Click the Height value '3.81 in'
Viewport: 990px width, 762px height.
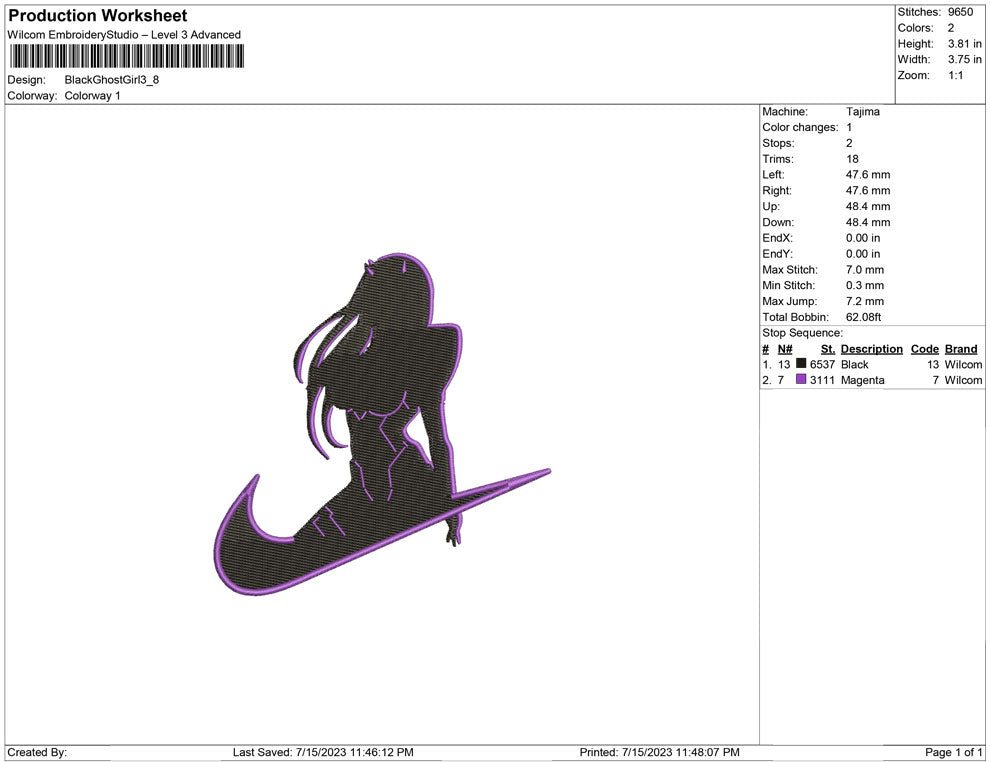pyautogui.click(x=964, y=44)
